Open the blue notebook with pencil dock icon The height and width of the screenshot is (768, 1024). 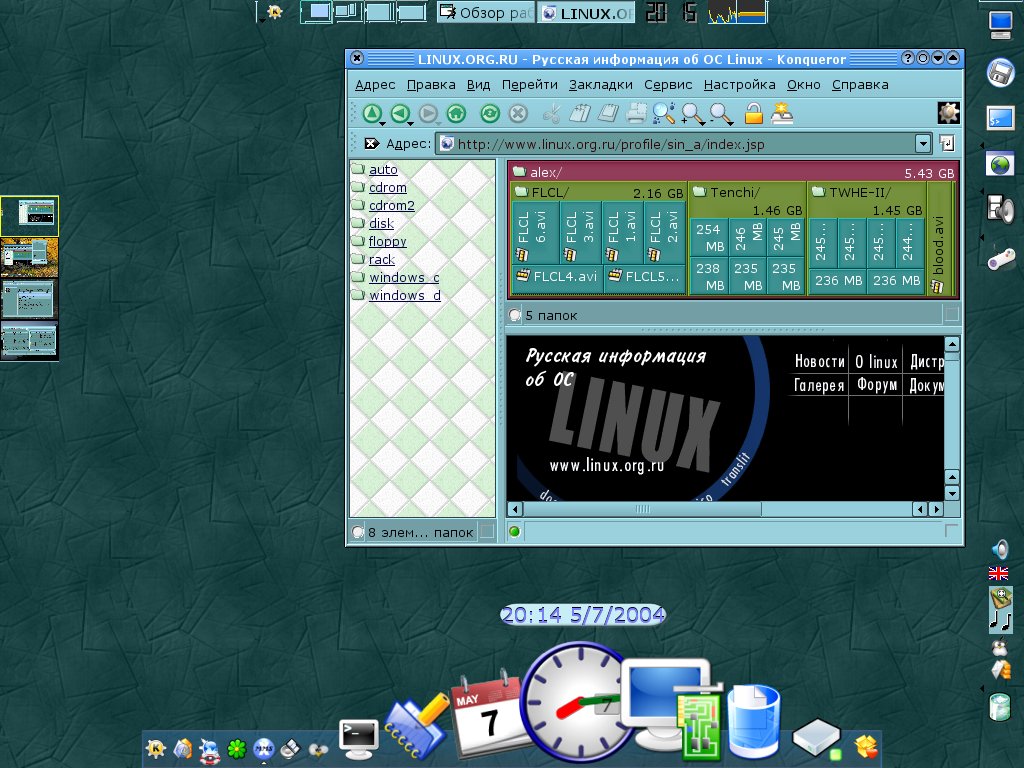point(417,728)
